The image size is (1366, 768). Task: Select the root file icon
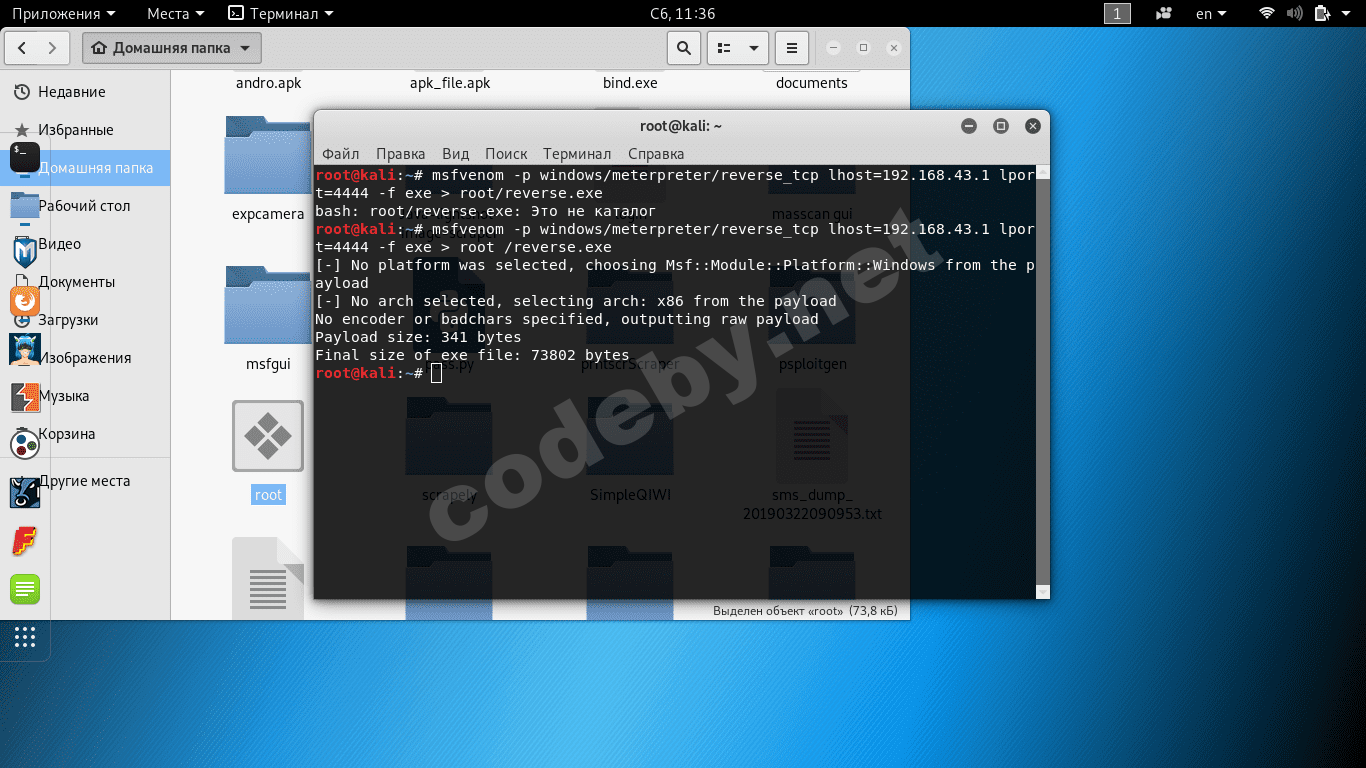268,436
